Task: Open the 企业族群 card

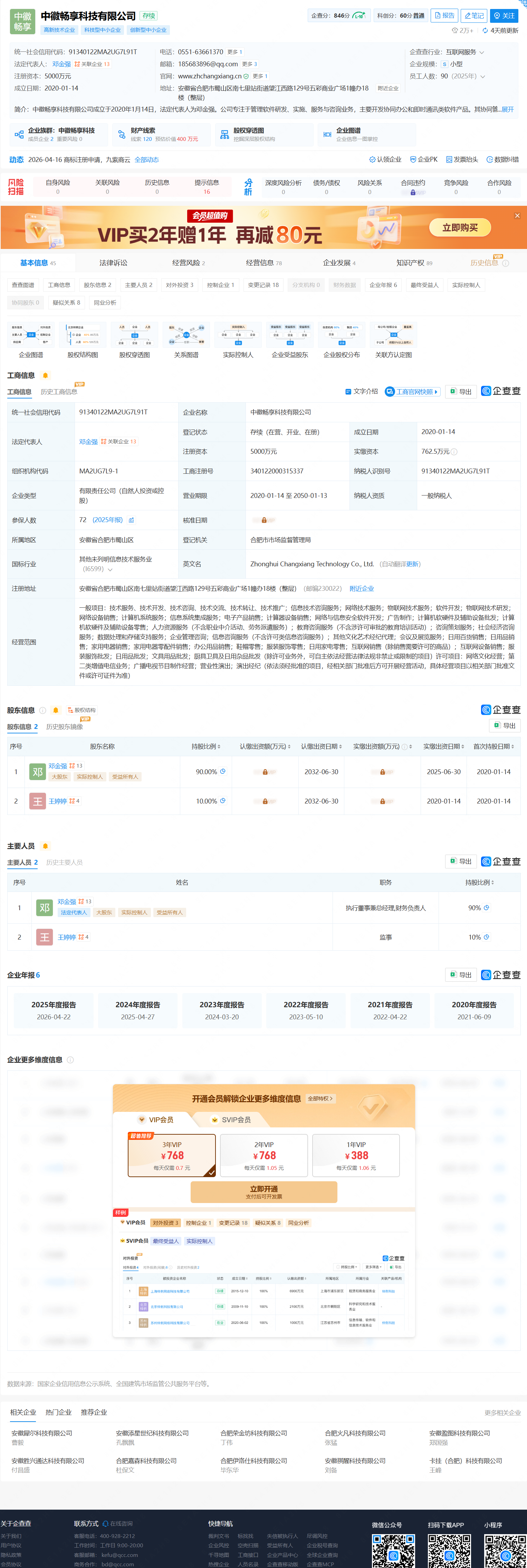Action: (x=58, y=135)
